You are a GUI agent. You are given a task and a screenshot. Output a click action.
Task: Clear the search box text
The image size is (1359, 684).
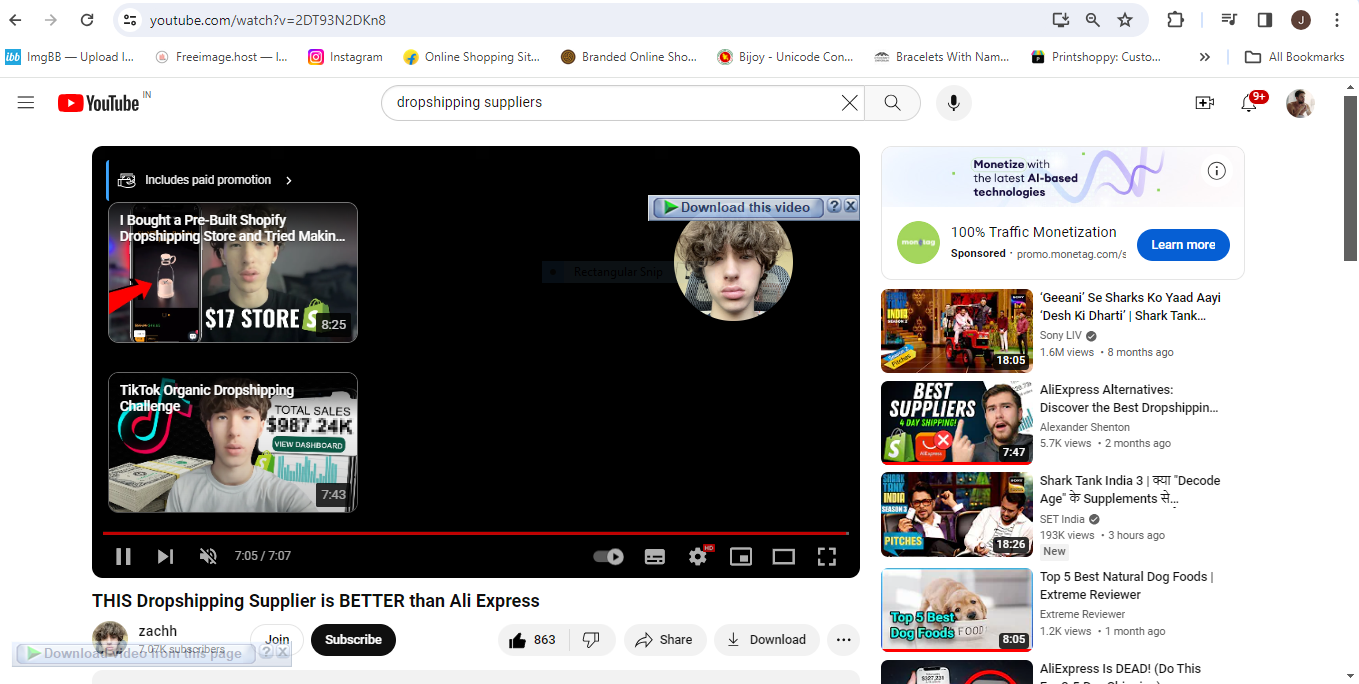[849, 102]
